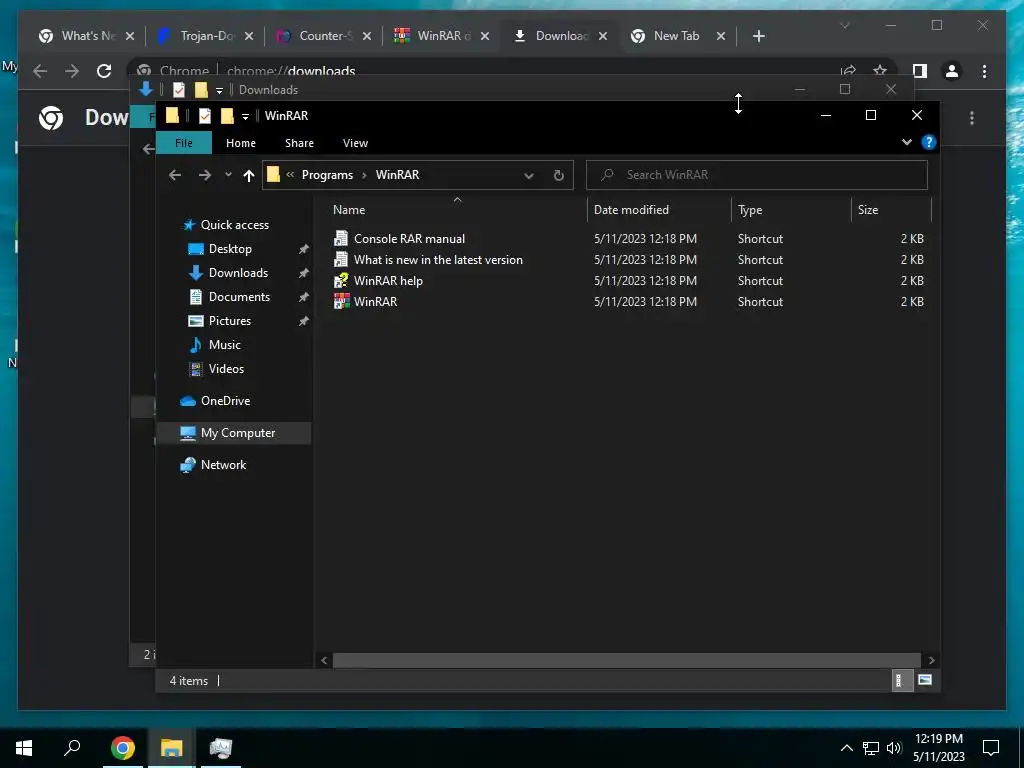Go forward in WinRAR Explorer window

[204, 175]
